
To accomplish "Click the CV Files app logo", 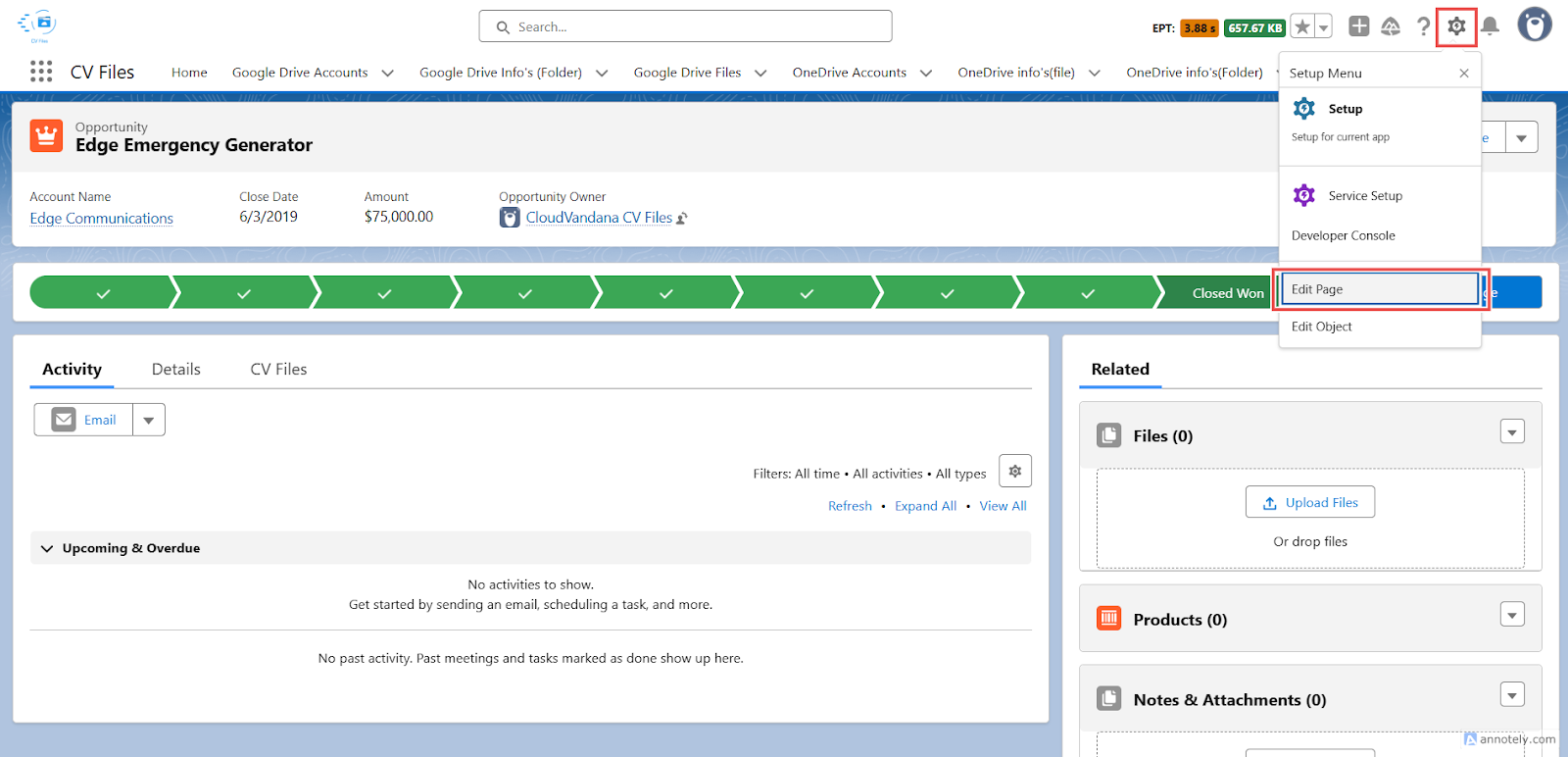I will (38, 25).
